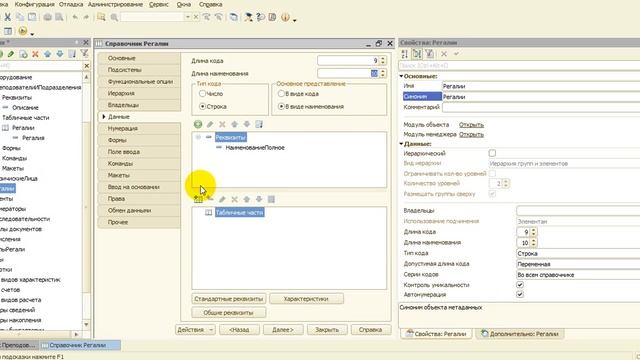This screenshot has height=360, width=640.
Task: Open dropdown arrow next to debug play icon
Action: coord(32,34)
